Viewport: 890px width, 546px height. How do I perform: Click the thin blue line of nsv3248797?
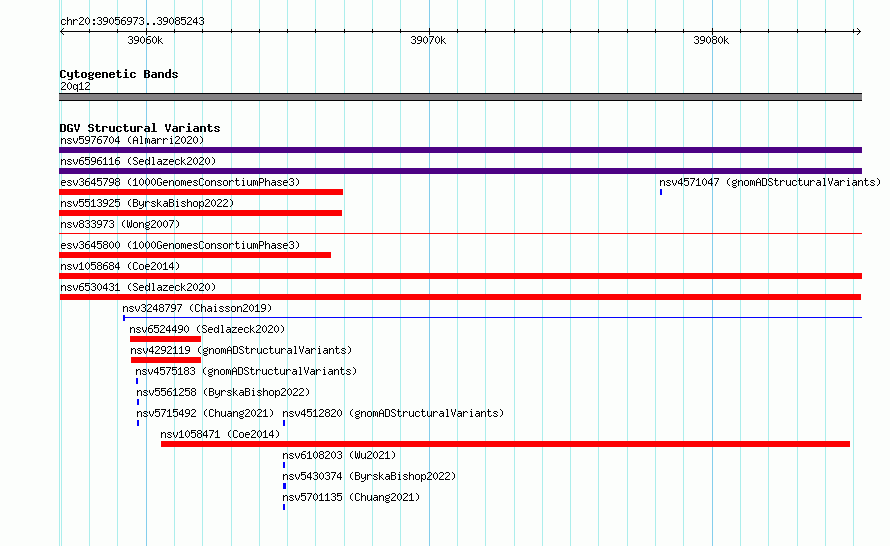[x=492, y=317]
